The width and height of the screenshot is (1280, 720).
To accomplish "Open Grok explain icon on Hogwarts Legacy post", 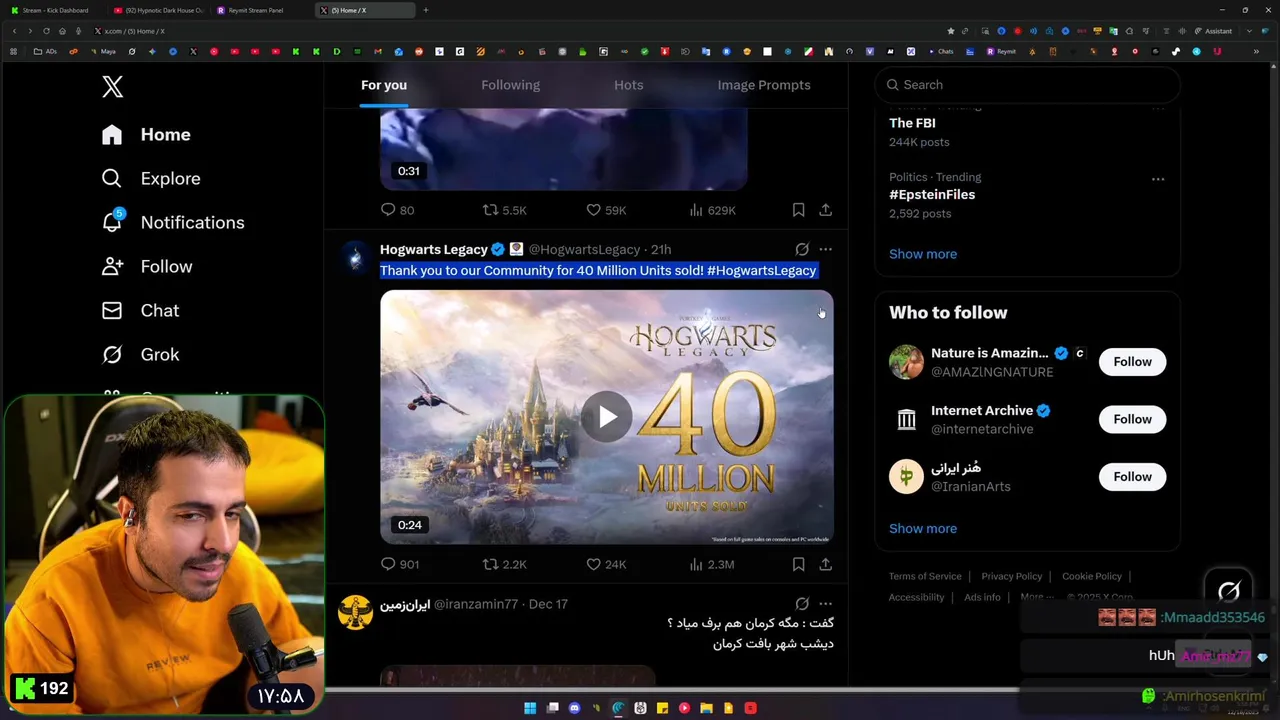I will [x=802, y=249].
